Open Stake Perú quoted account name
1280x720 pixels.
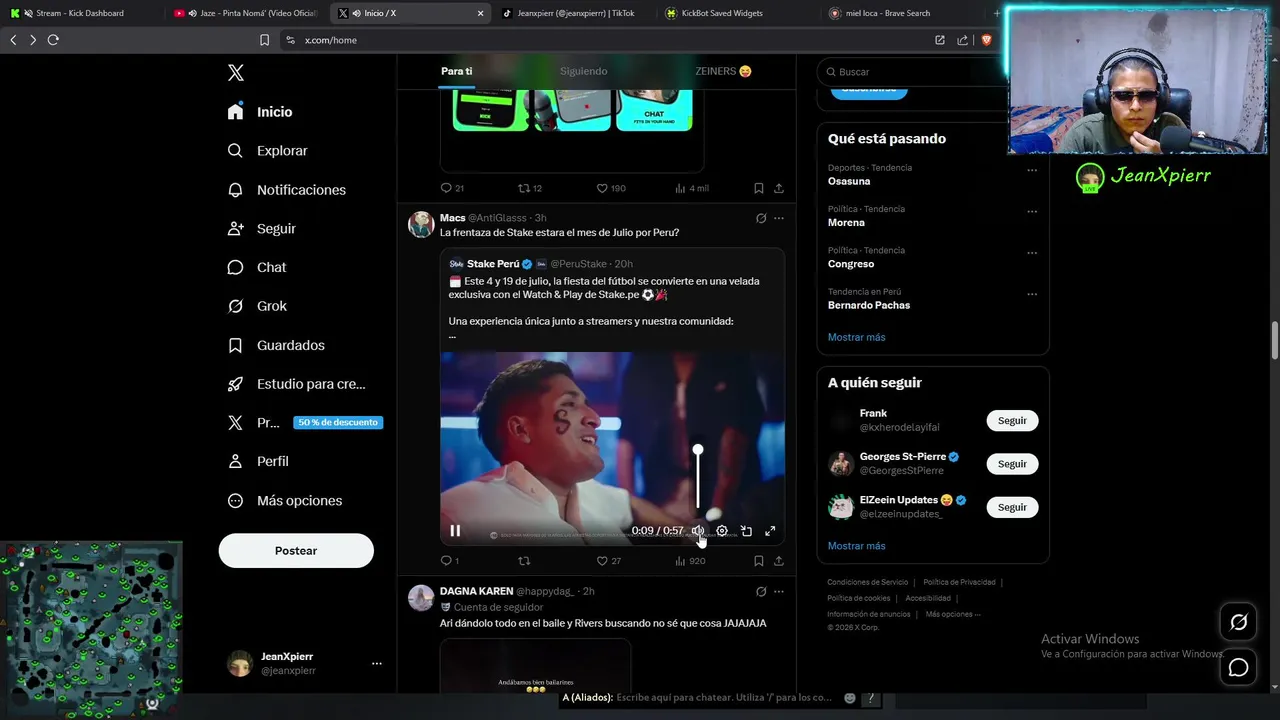point(492,264)
